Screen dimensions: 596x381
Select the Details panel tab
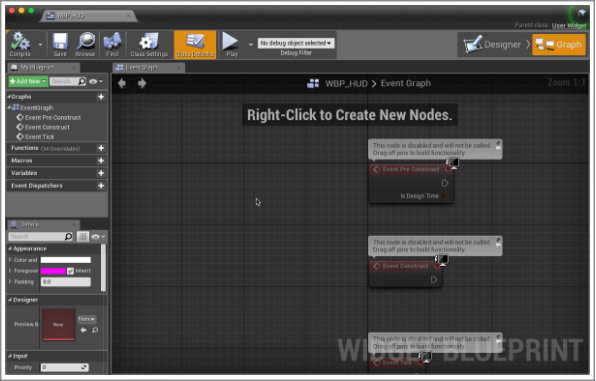43,225
